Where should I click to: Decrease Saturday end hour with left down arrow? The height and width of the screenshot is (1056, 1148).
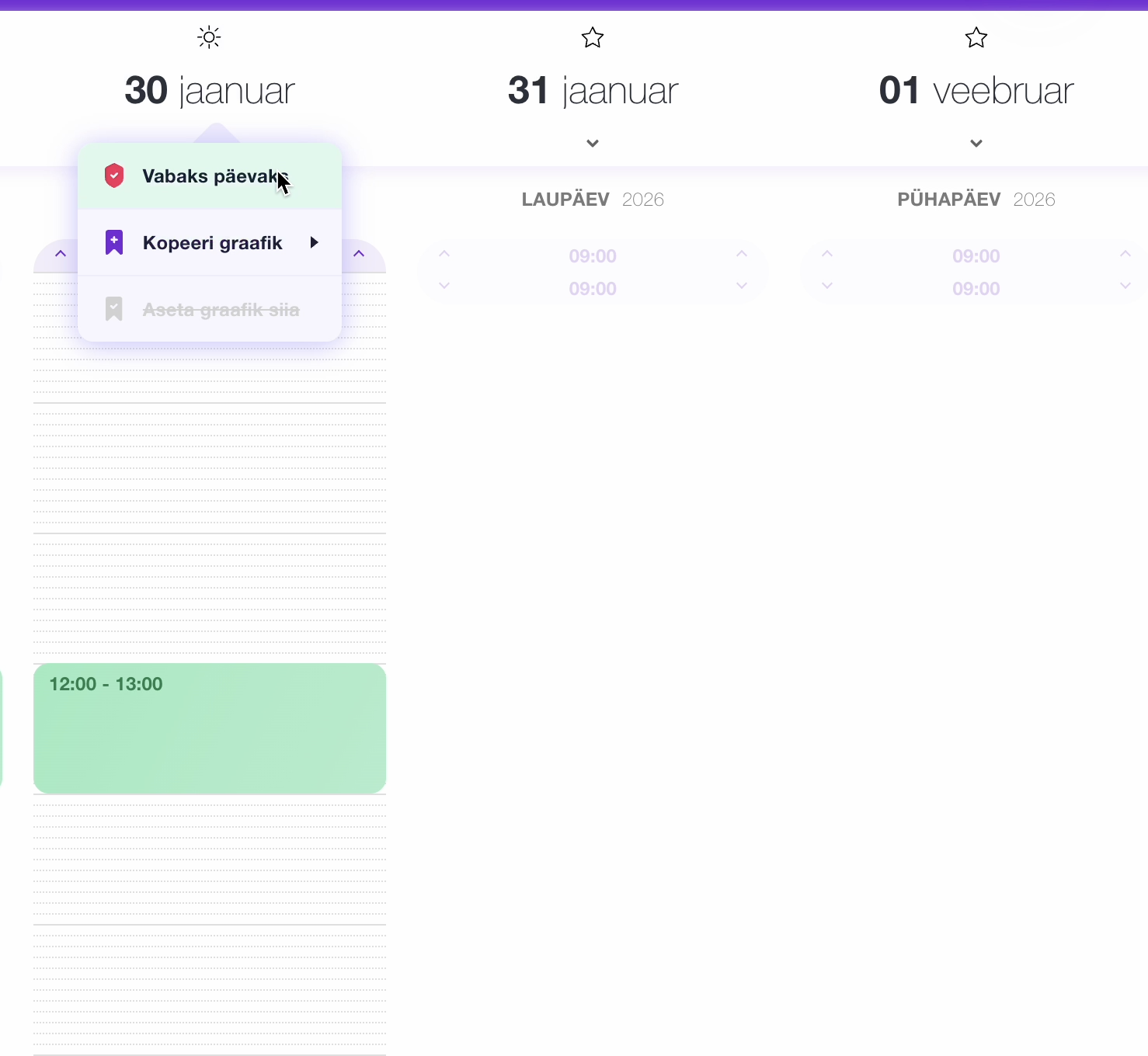click(444, 286)
